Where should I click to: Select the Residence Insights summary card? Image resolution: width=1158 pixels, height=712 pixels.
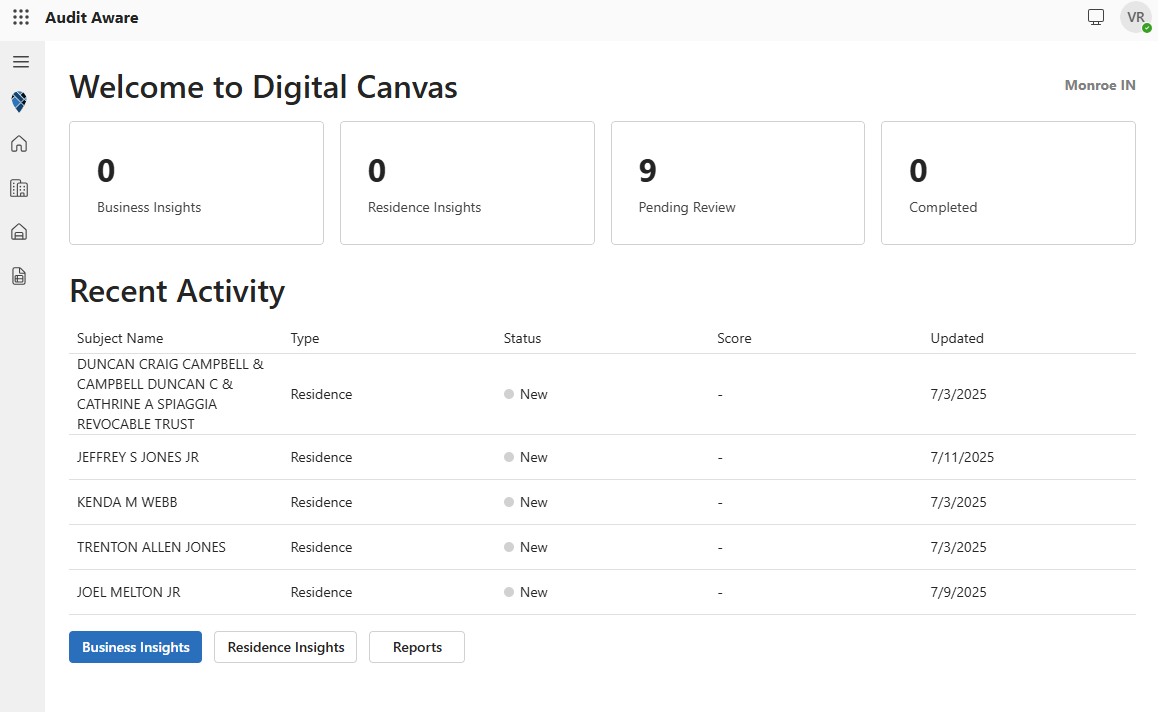pos(467,183)
